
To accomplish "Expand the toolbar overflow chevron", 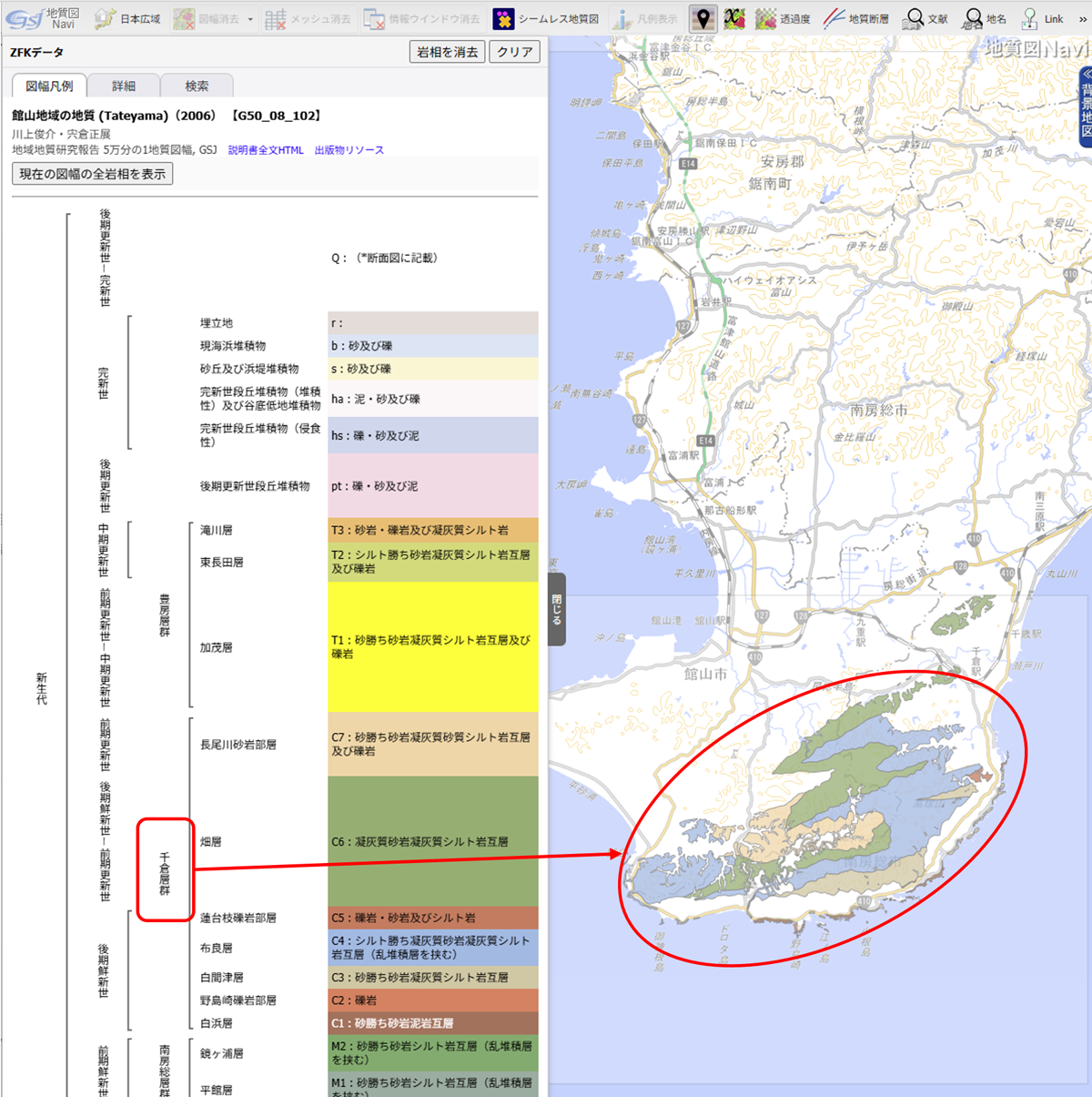I will pyautogui.click(x=1083, y=18).
